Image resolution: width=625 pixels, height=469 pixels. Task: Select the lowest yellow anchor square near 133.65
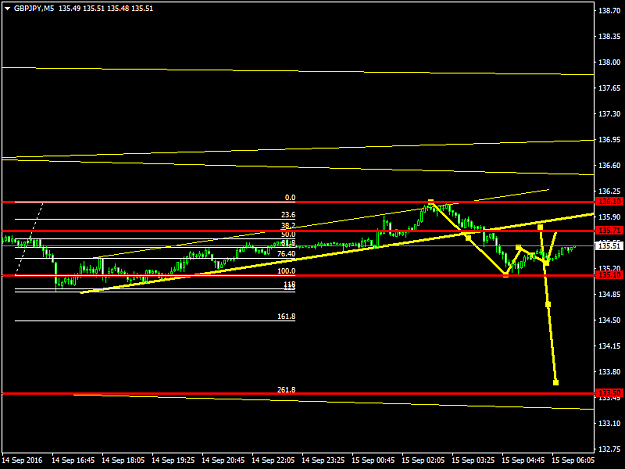[x=556, y=383]
